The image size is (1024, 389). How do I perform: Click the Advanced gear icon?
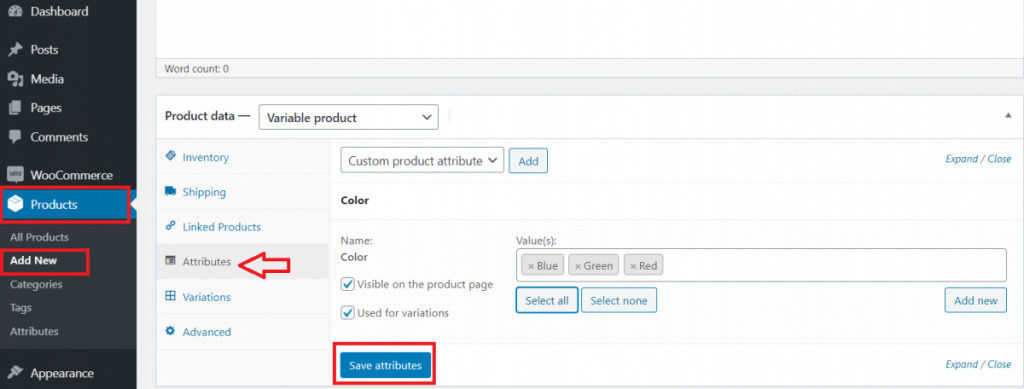pyautogui.click(x=170, y=331)
